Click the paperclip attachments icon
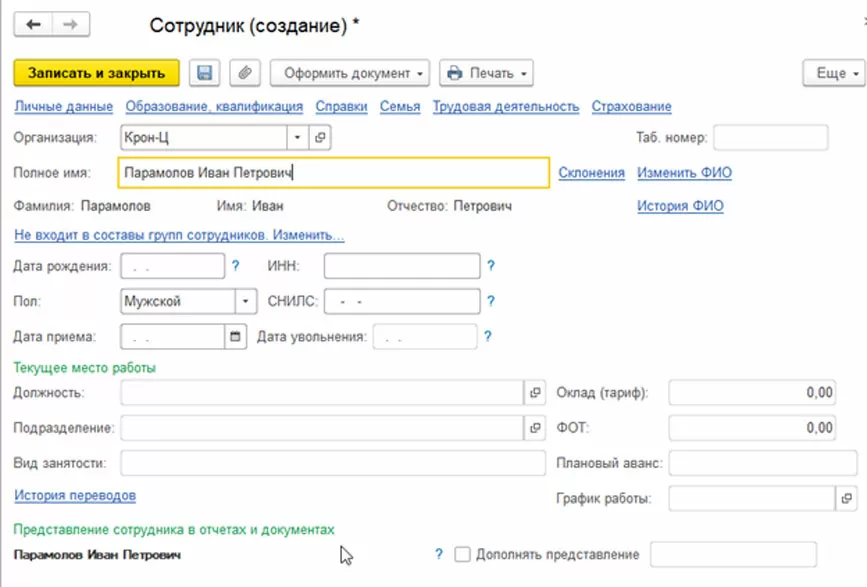Viewport: 867px width, 587px height. point(245,73)
